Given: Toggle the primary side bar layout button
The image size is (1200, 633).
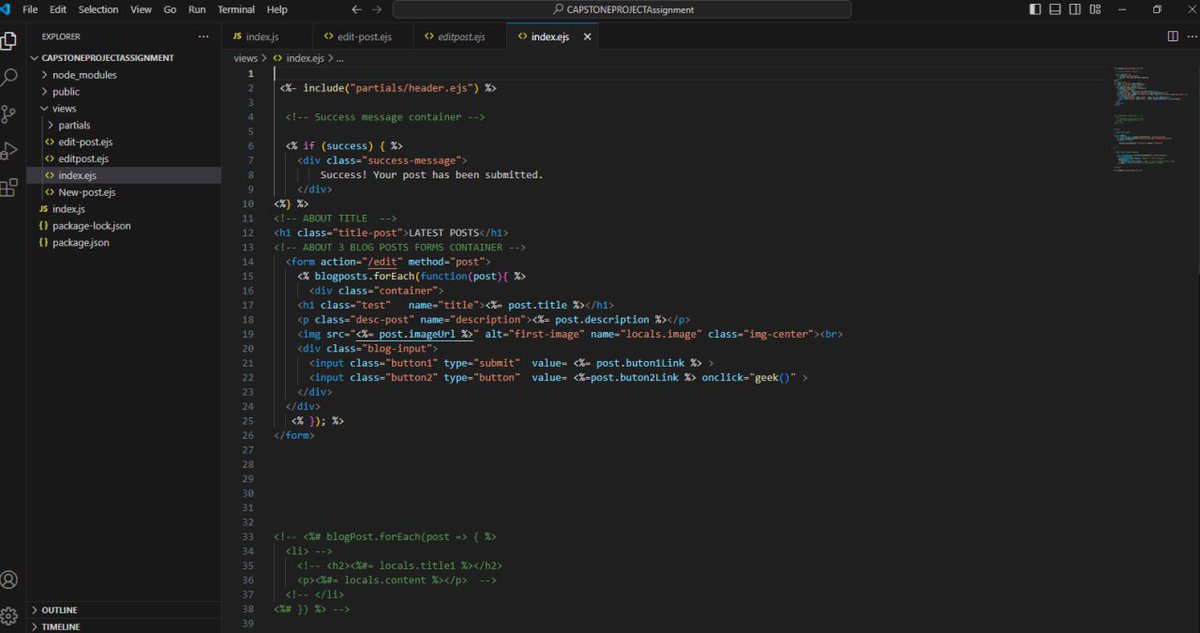Looking at the screenshot, I should coord(1035,9).
